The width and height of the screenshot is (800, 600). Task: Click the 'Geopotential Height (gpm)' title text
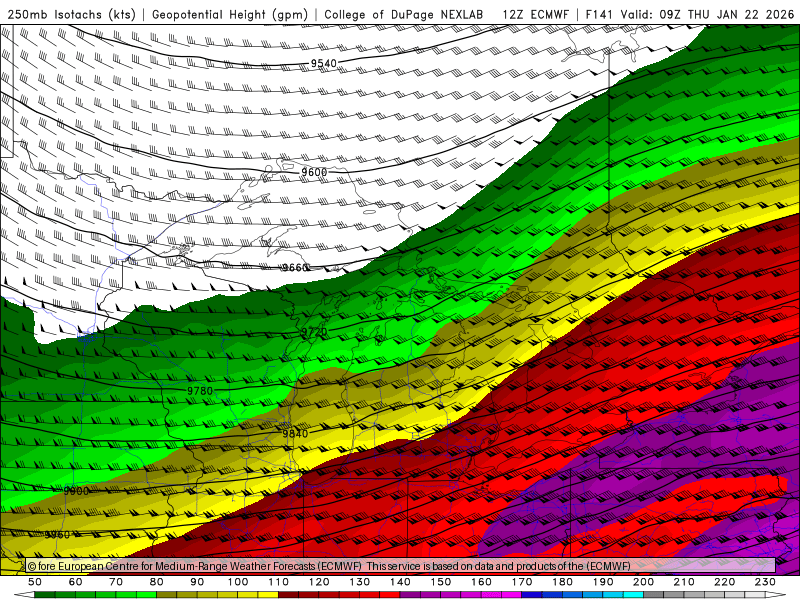(230, 14)
